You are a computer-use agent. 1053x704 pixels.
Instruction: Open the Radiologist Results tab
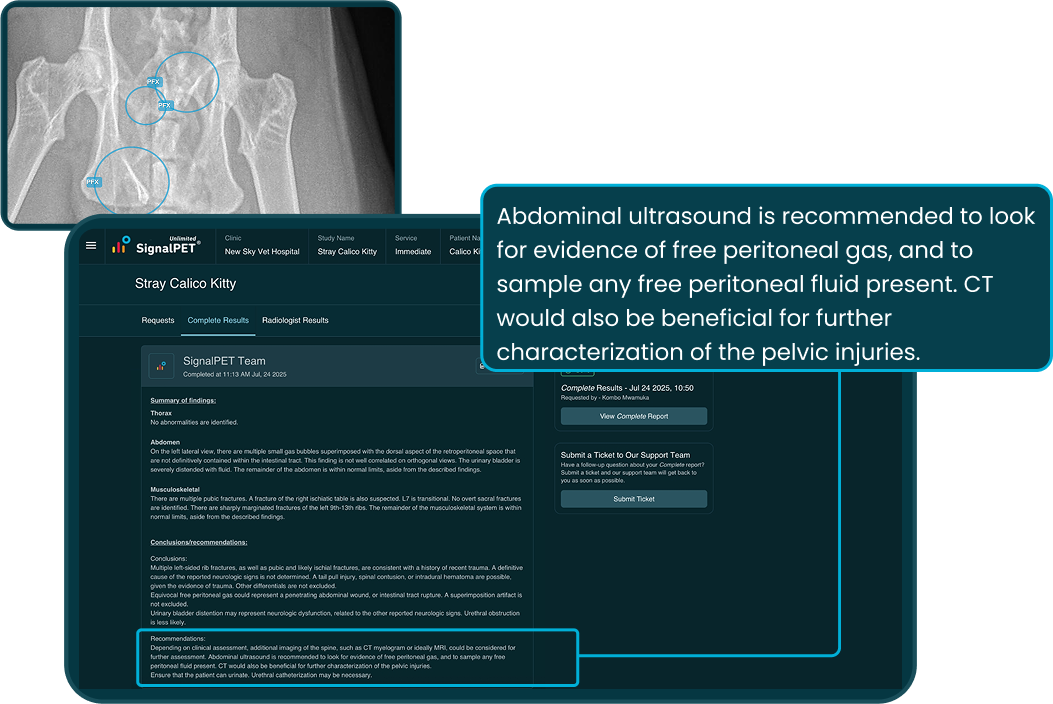click(295, 320)
